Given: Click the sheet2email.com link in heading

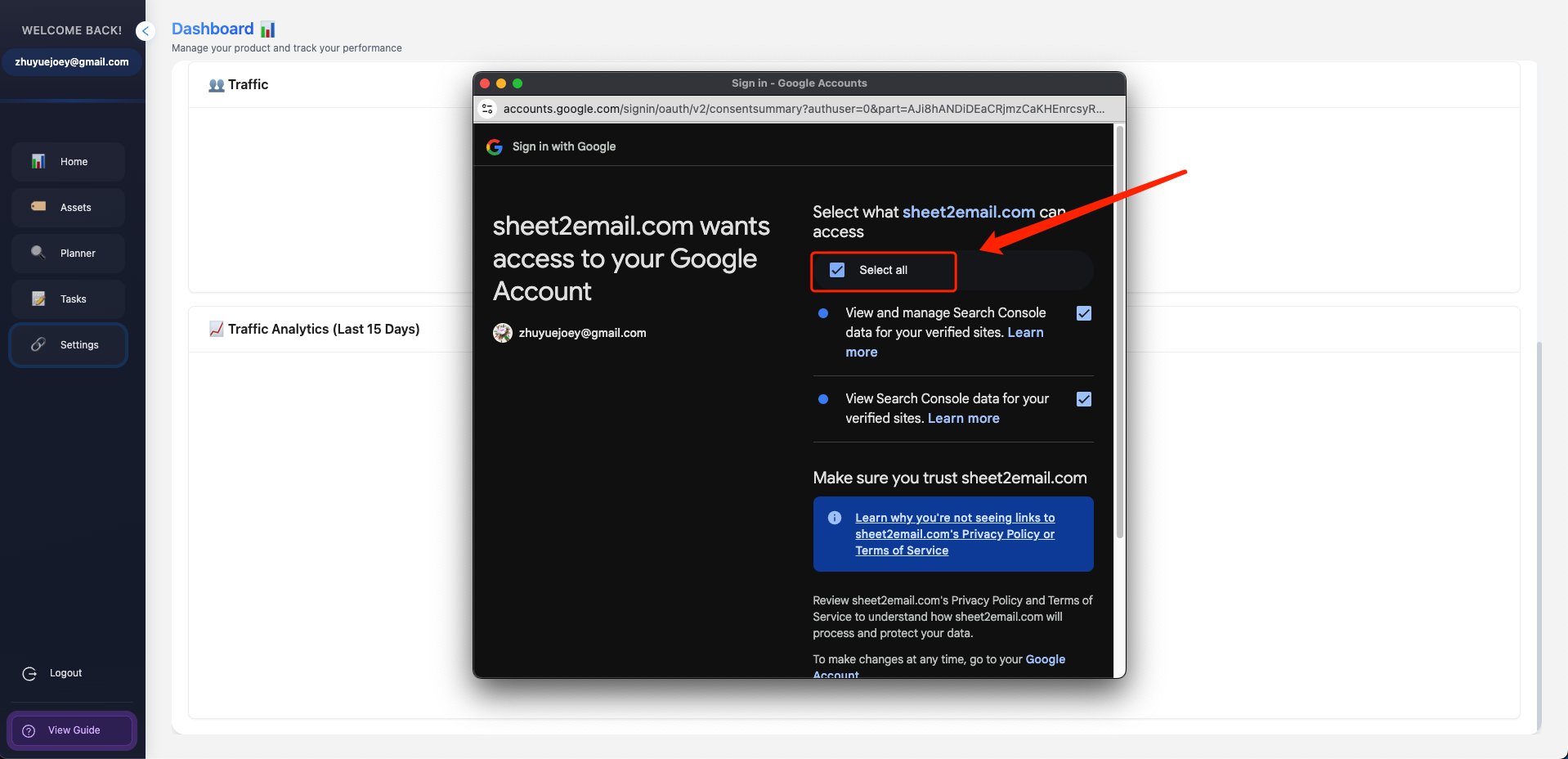Looking at the screenshot, I should click(969, 212).
